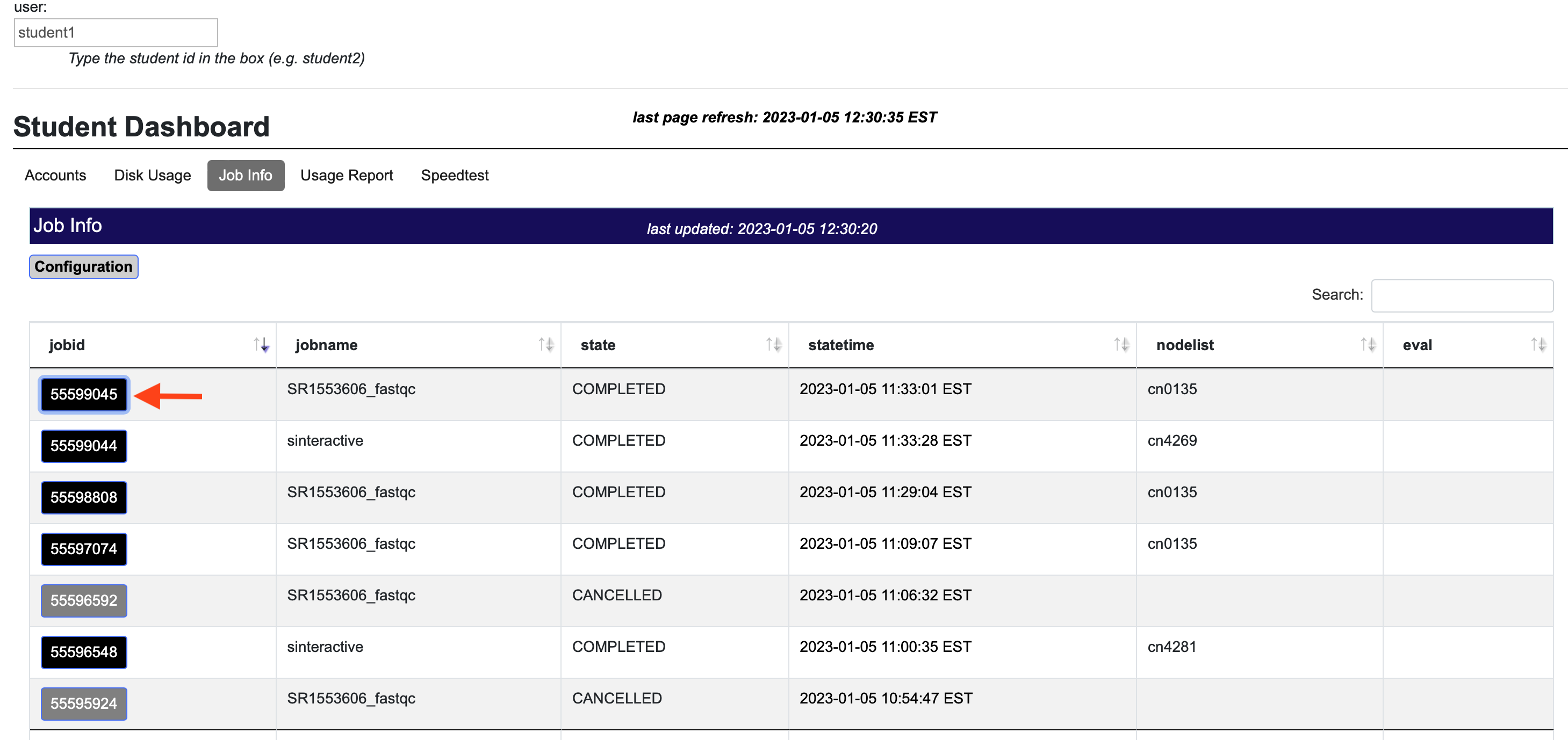1568x740 pixels.
Task: Sort by state column arrows
Action: [773, 345]
